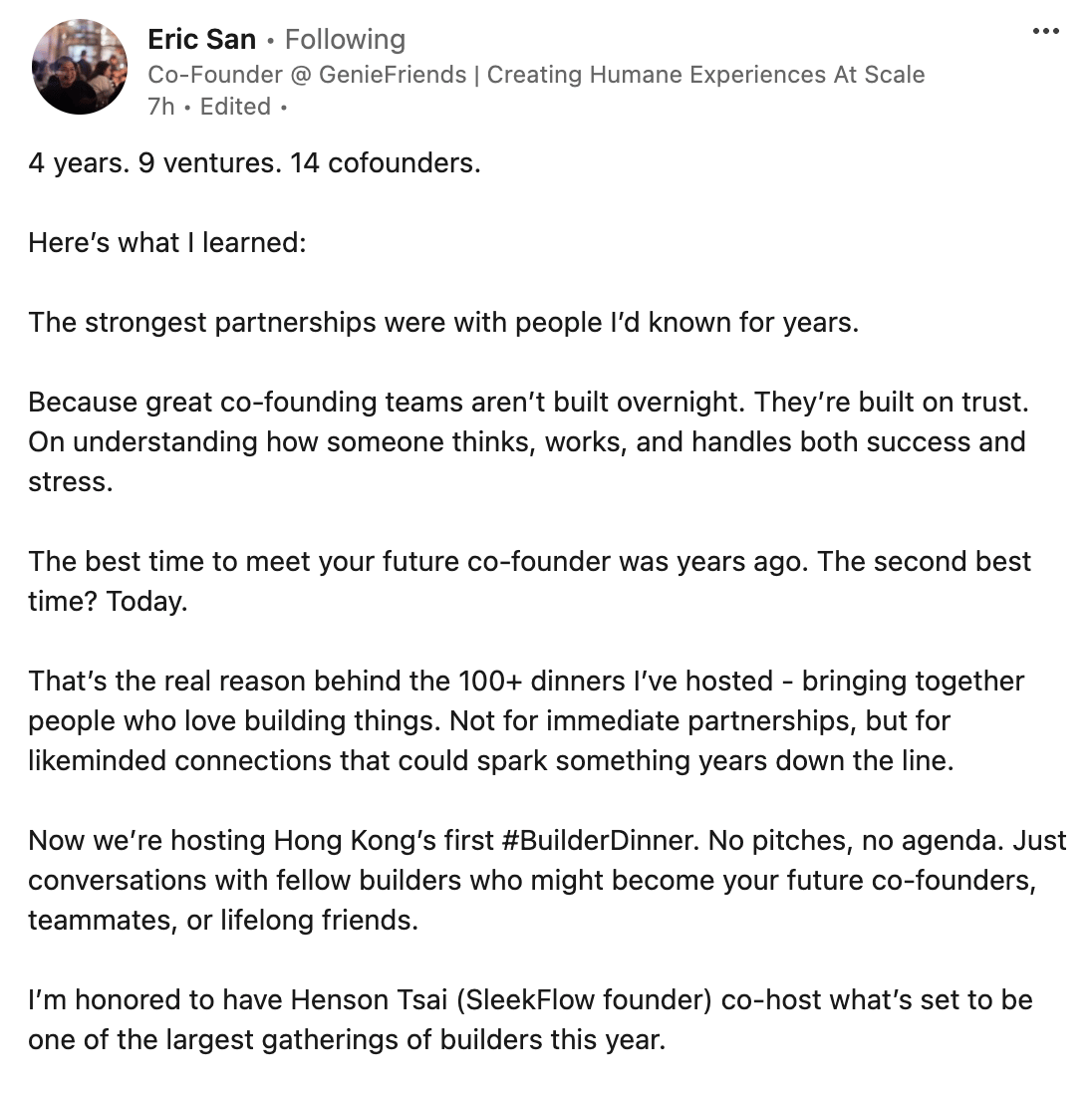Click the "best time to meet" paragraph
The height and width of the screenshot is (1096, 1092).
click(x=529, y=581)
